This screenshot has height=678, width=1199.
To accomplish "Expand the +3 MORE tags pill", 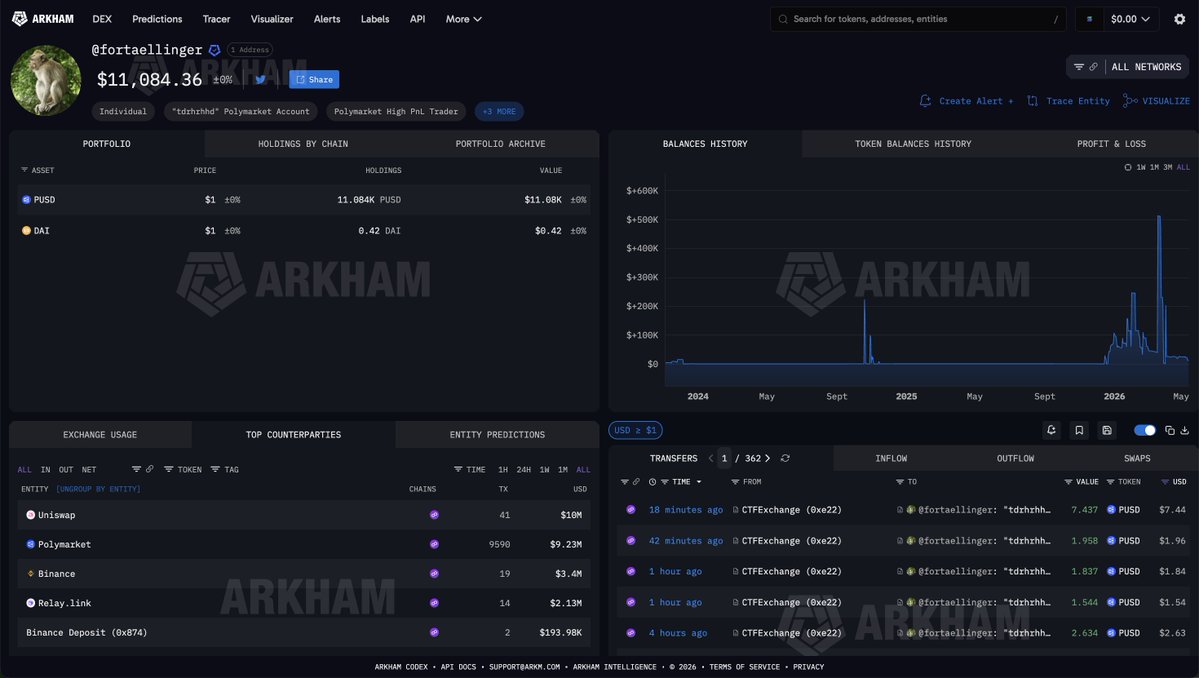I will [499, 112].
